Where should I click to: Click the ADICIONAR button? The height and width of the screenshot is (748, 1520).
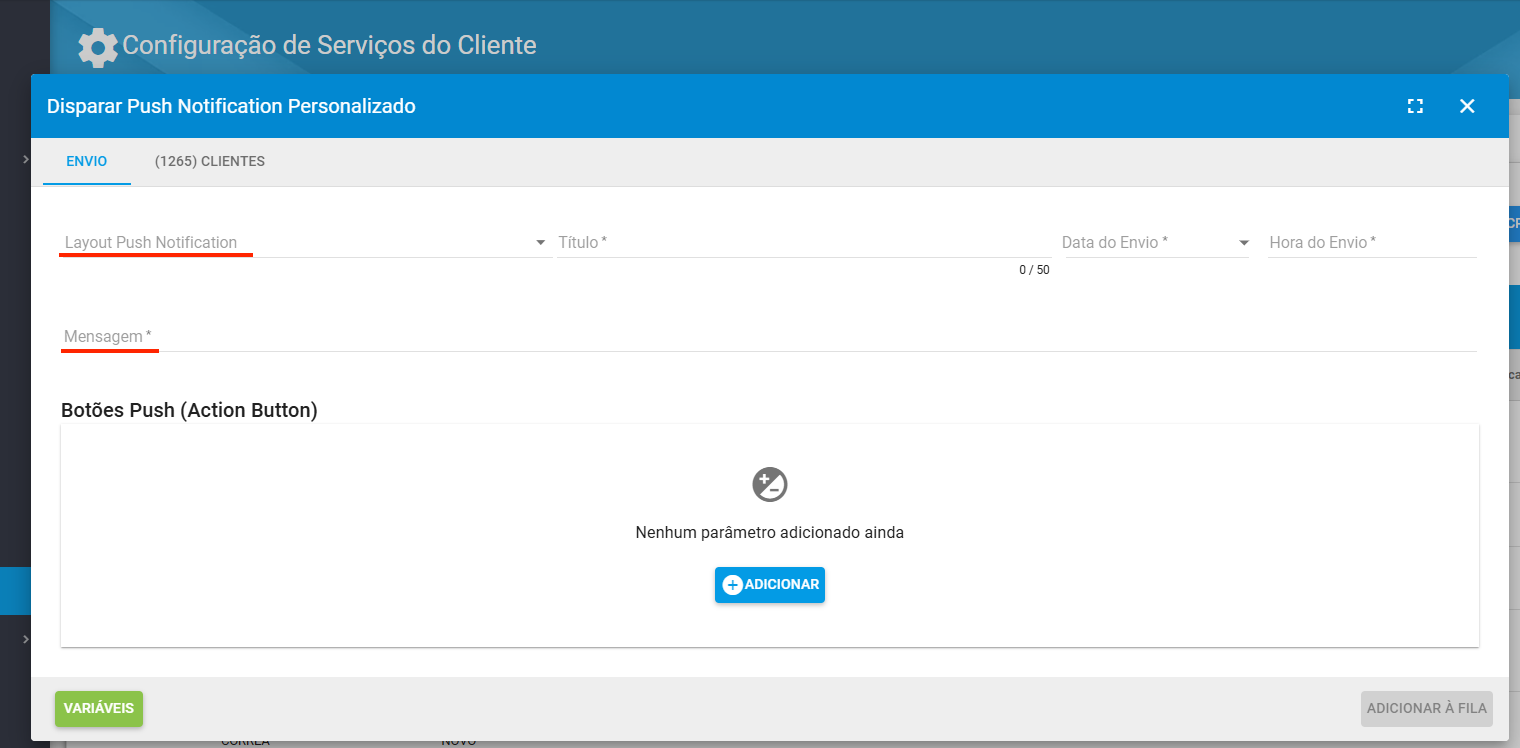tap(770, 585)
